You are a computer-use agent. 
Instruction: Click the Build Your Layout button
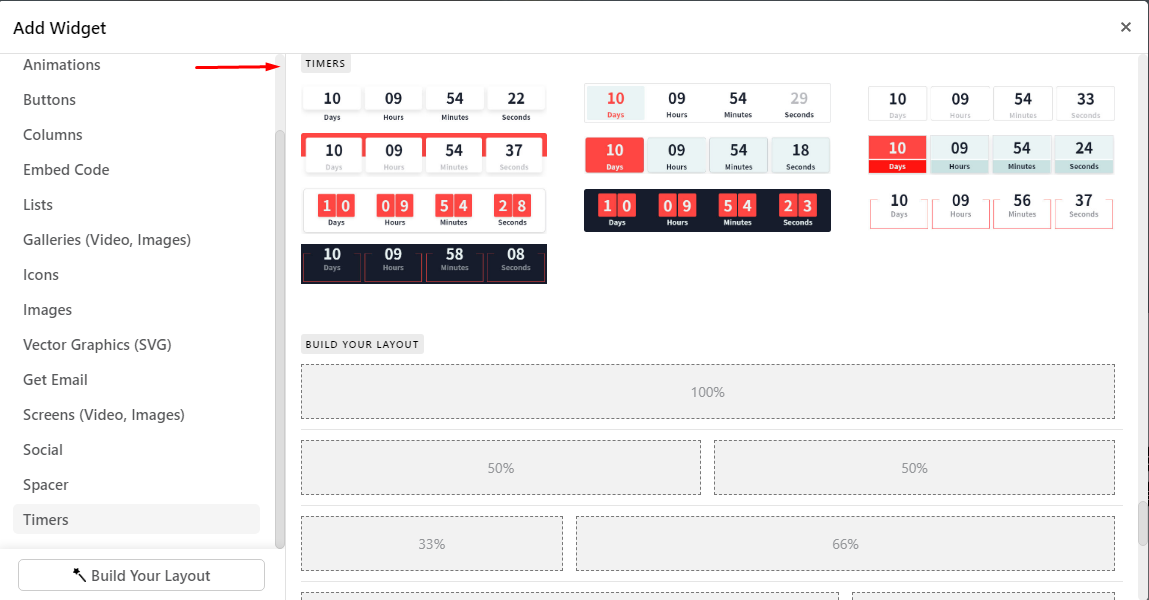point(140,575)
